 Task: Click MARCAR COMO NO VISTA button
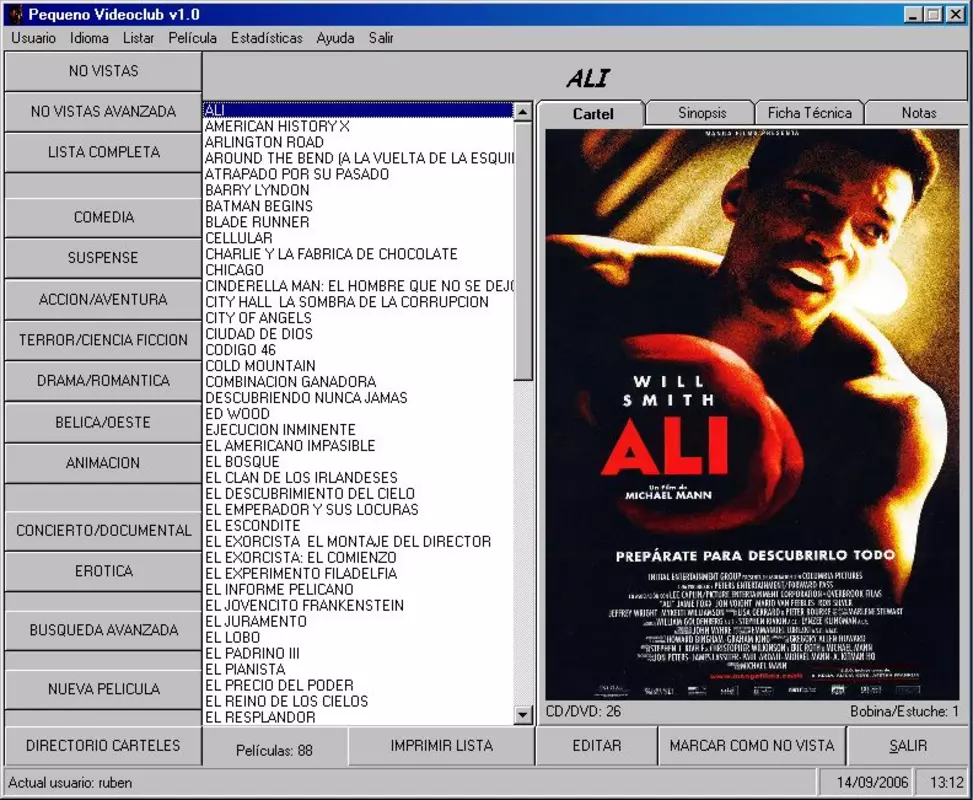click(751, 745)
